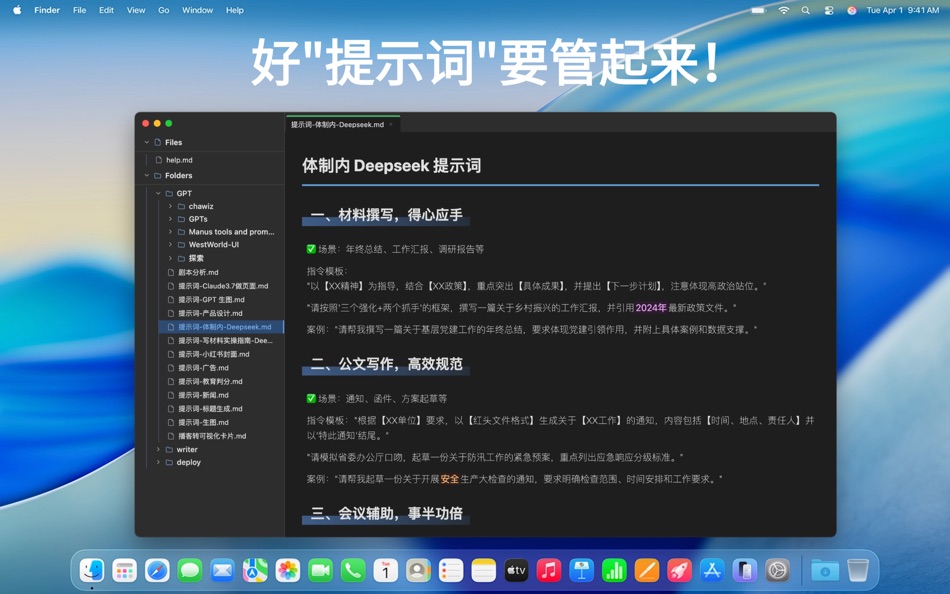Launch Apple TV from the dock

pyautogui.click(x=516, y=570)
